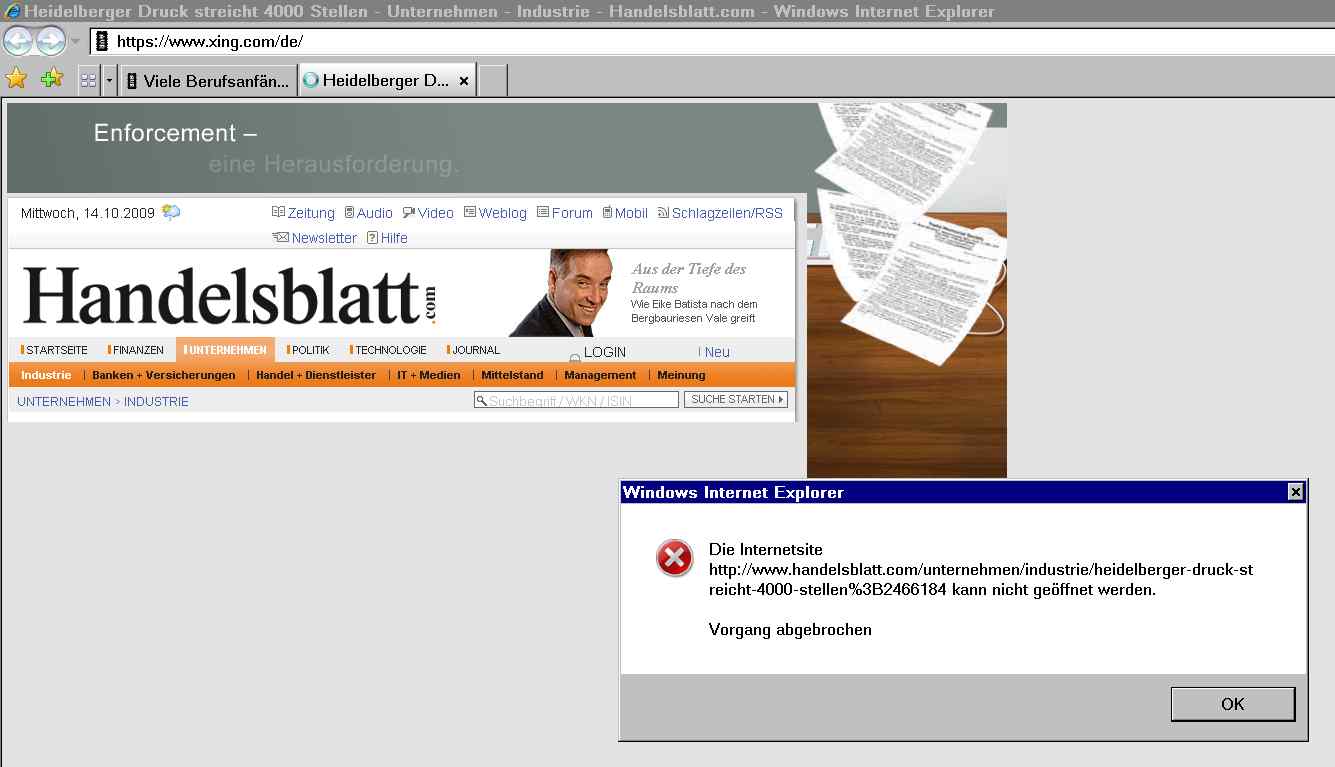Click the red error icon in dialog
This screenshot has width=1335, height=767.
pyautogui.click(x=675, y=558)
